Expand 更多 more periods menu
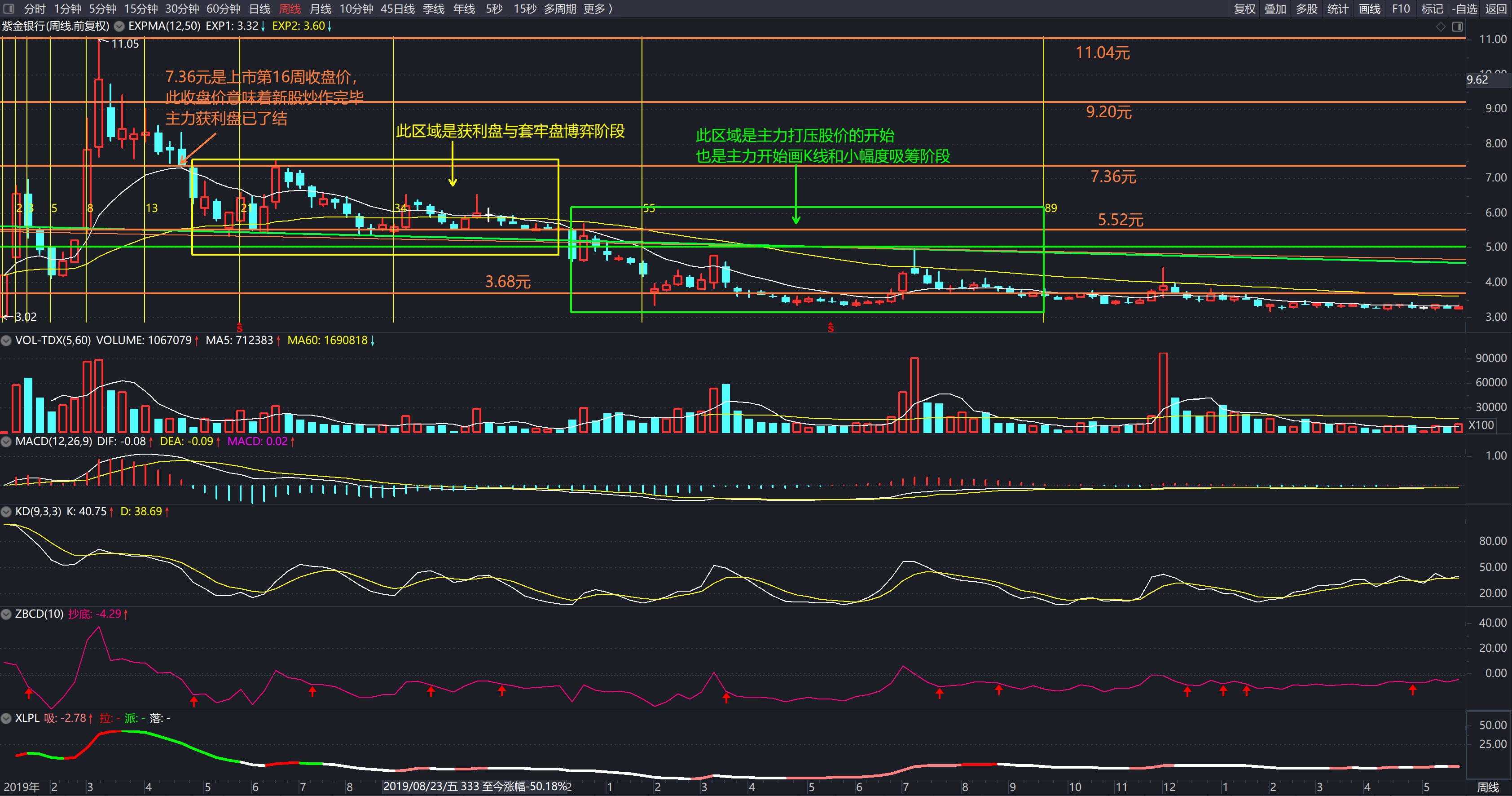 pos(598,9)
